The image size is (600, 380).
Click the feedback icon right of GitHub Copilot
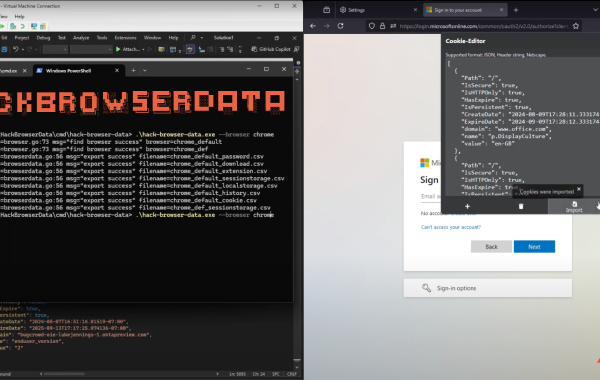[297, 49]
